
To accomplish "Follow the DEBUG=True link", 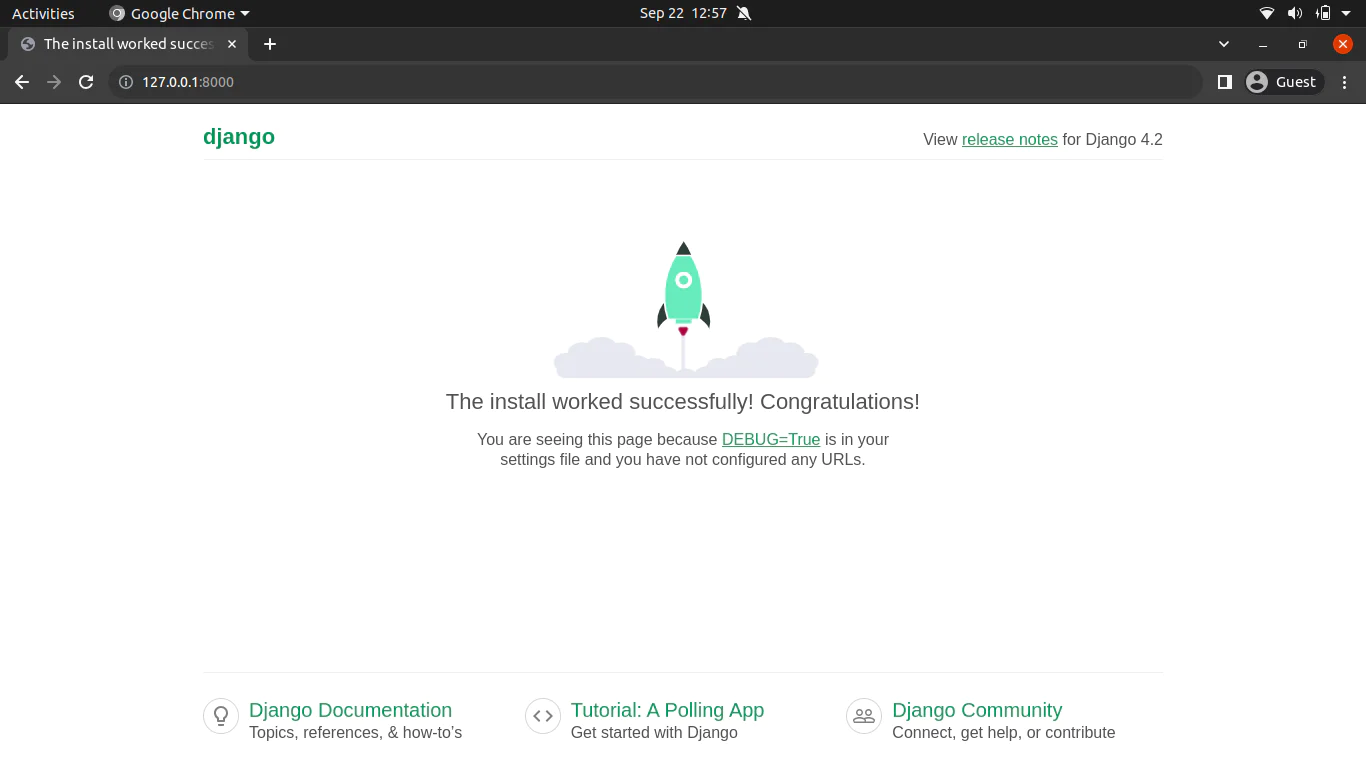I will tap(771, 439).
